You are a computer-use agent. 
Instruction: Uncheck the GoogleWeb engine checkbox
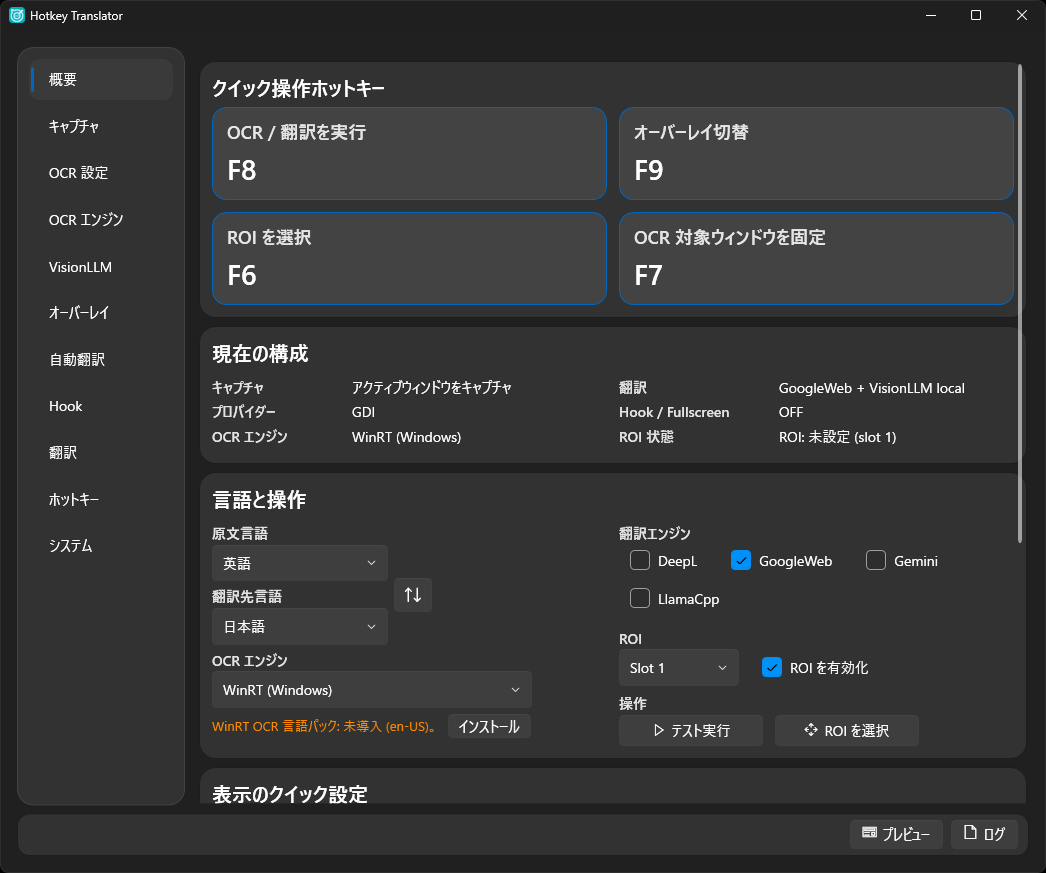740,560
